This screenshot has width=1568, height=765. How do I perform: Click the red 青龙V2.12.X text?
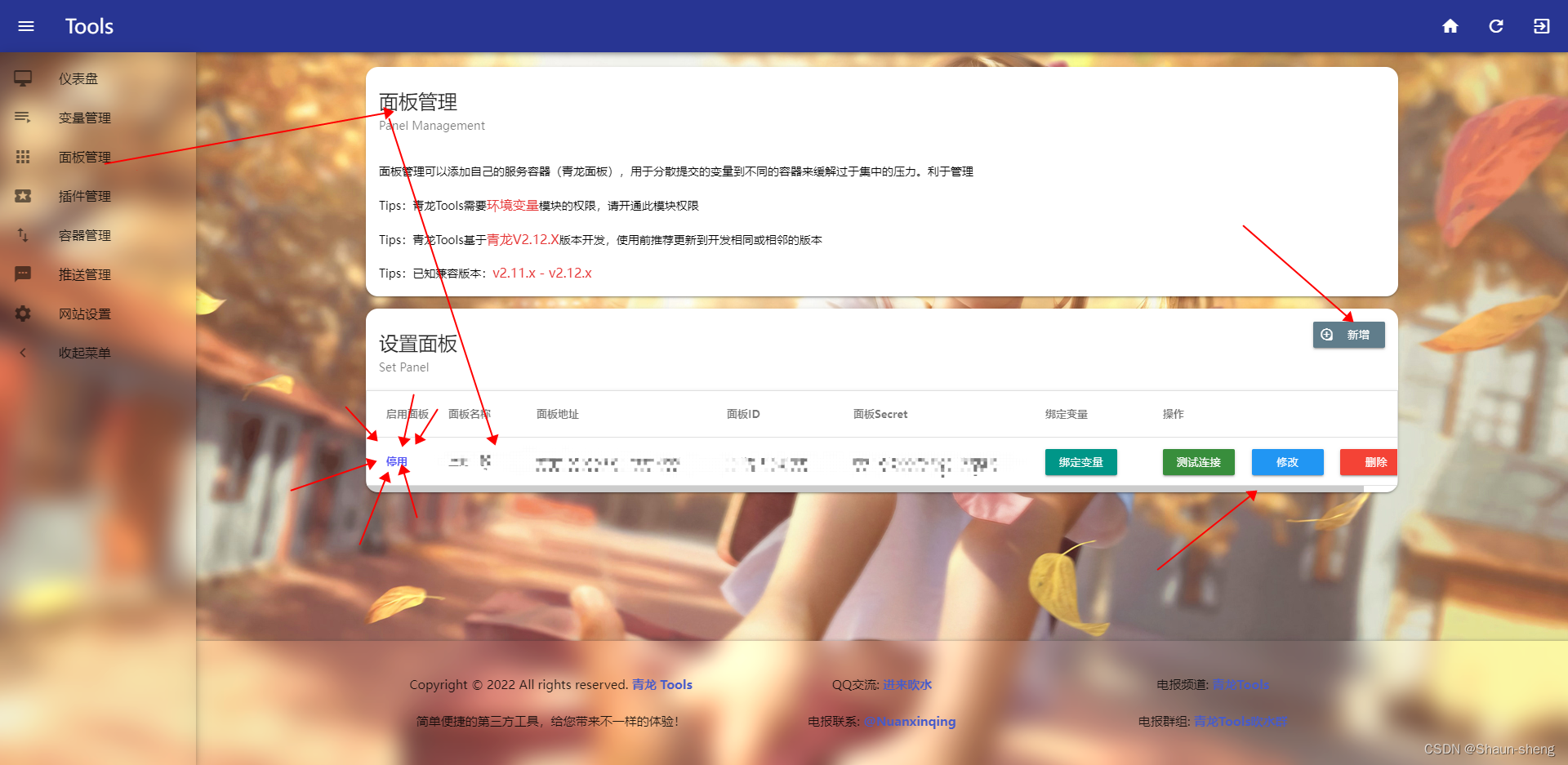click(523, 239)
